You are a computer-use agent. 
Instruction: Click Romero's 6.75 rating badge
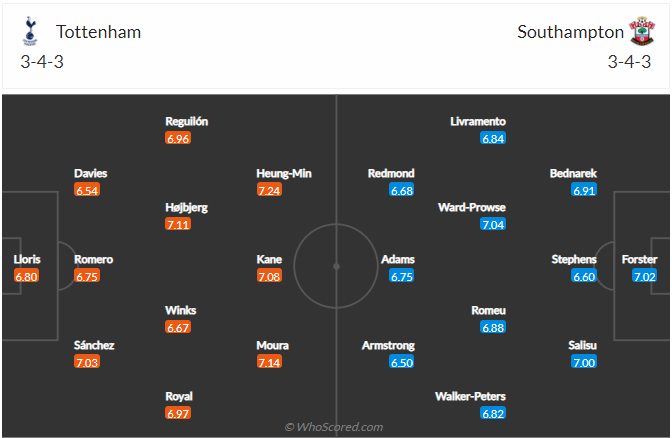(87, 276)
